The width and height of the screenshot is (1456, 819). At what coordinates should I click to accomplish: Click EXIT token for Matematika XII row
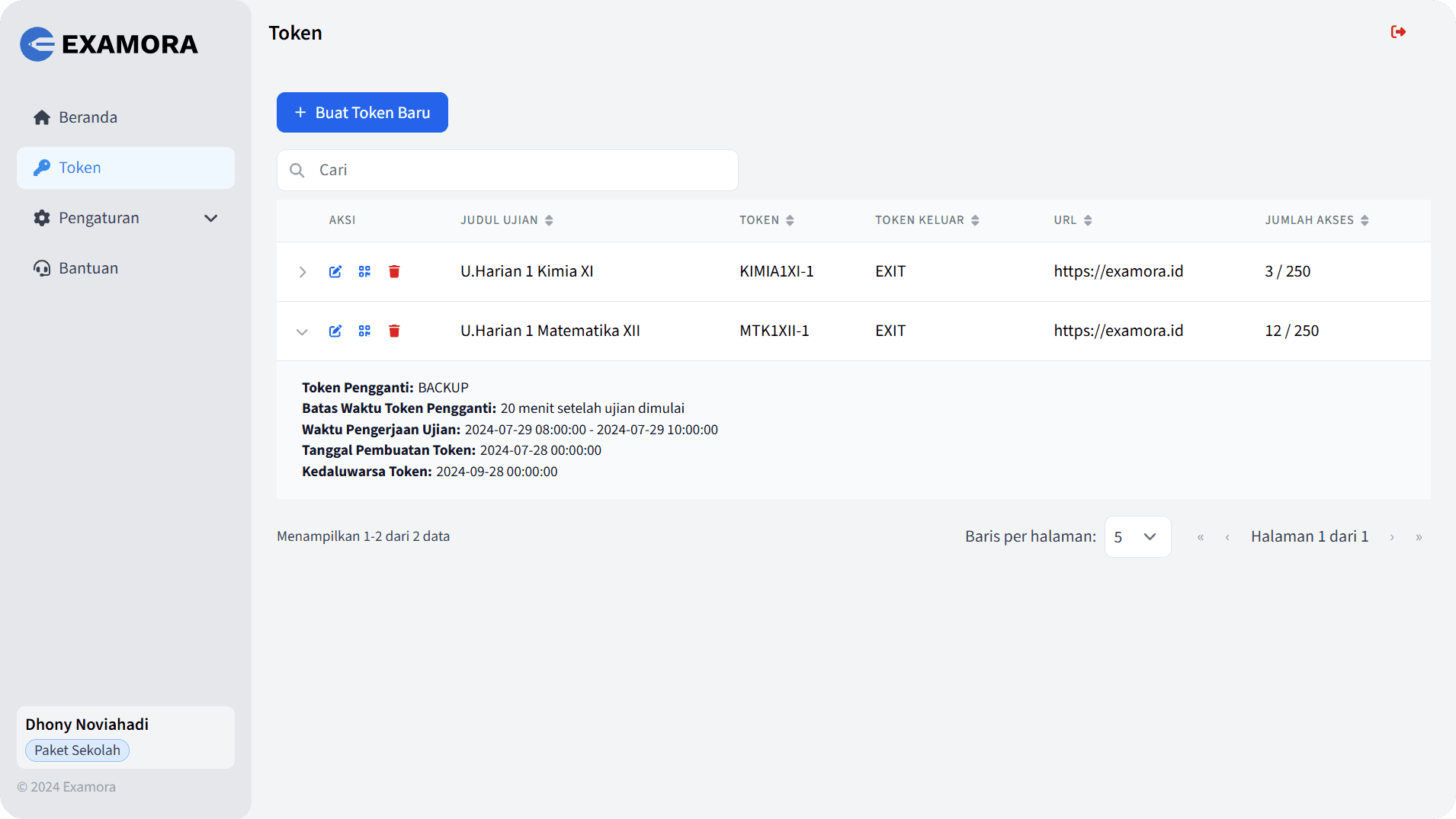[890, 331]
